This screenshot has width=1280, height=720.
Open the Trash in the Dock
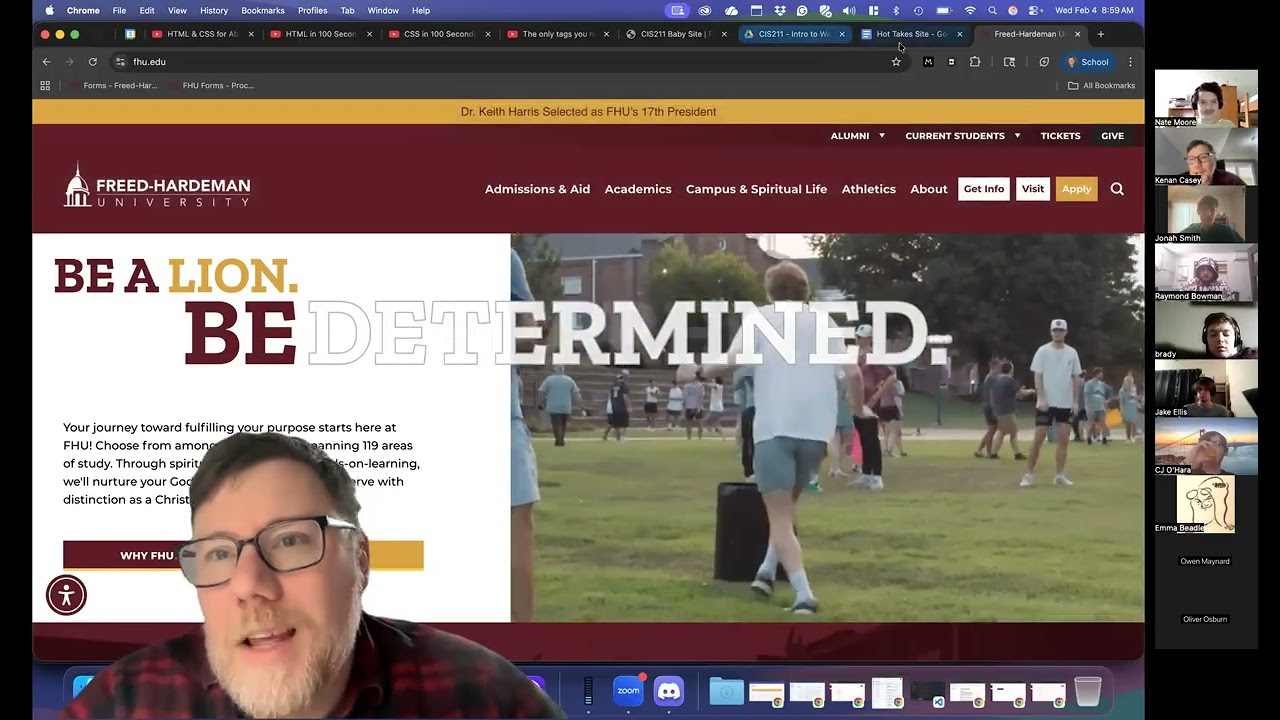click(1088, 691)
